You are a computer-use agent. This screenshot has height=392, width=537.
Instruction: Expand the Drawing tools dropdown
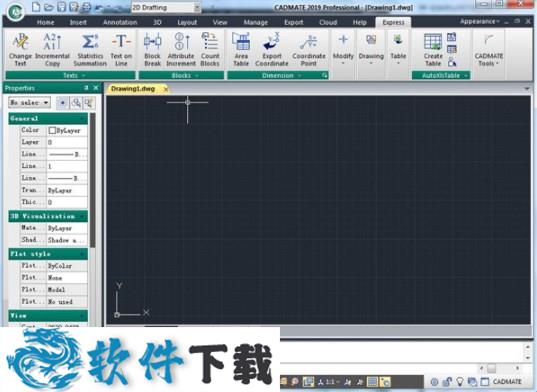click(371, 50)
